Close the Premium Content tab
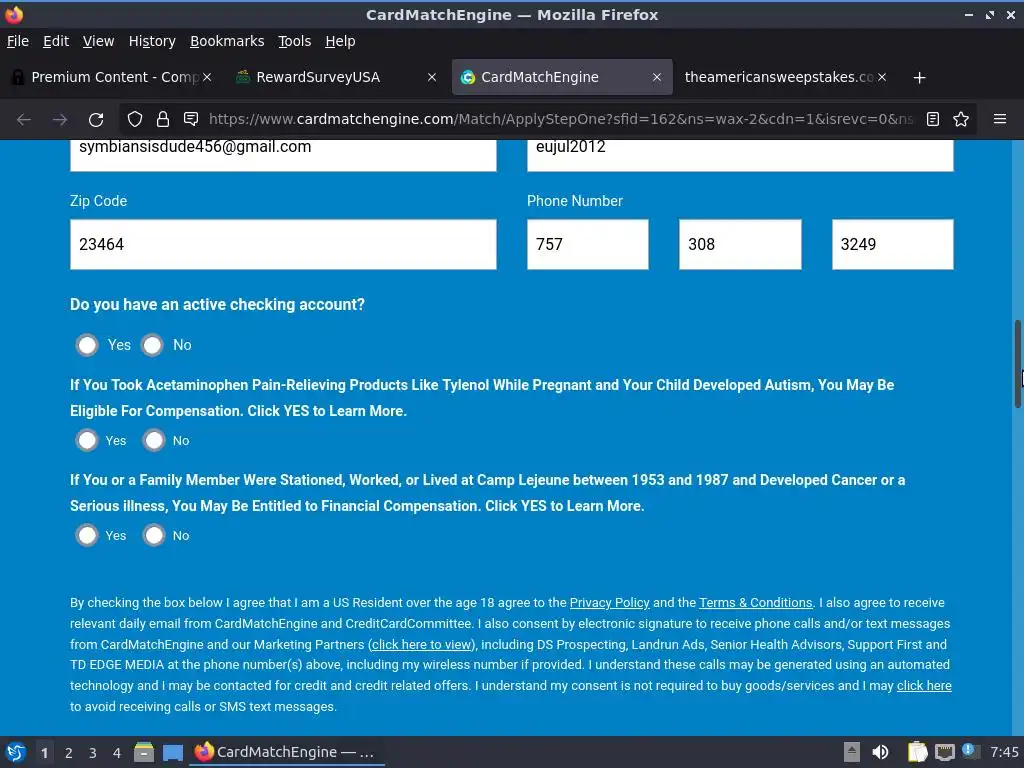This screenshot has height=768, width=1024. tap(206, 77)
